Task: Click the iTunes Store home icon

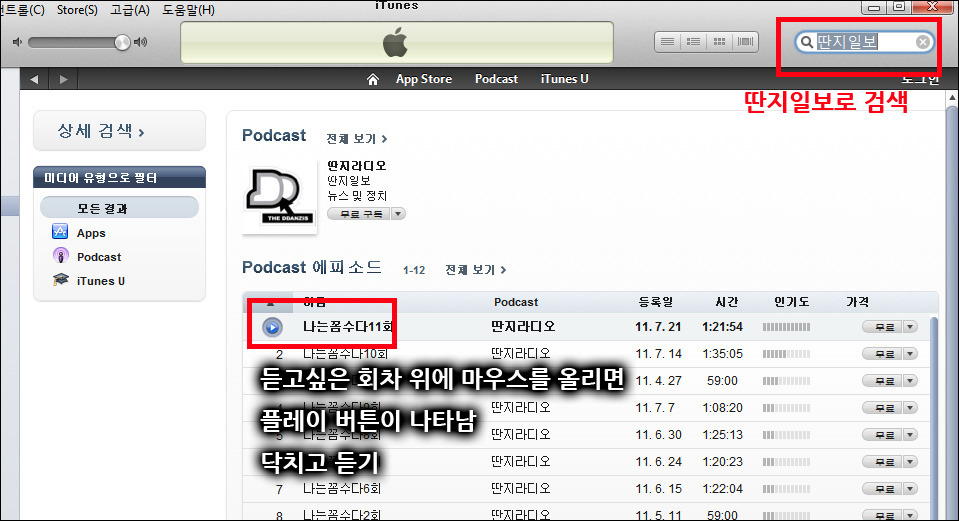Action: coord(372,79)
